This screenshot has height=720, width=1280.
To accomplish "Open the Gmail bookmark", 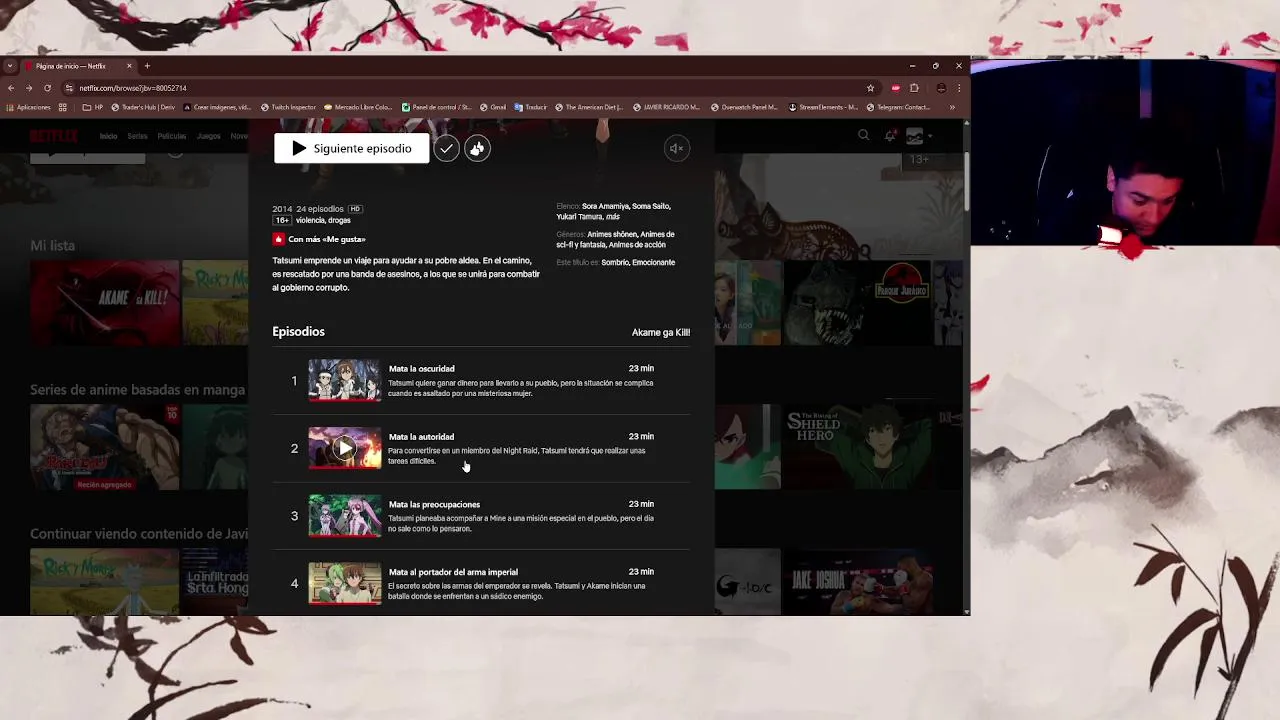I will pos(493,107).
